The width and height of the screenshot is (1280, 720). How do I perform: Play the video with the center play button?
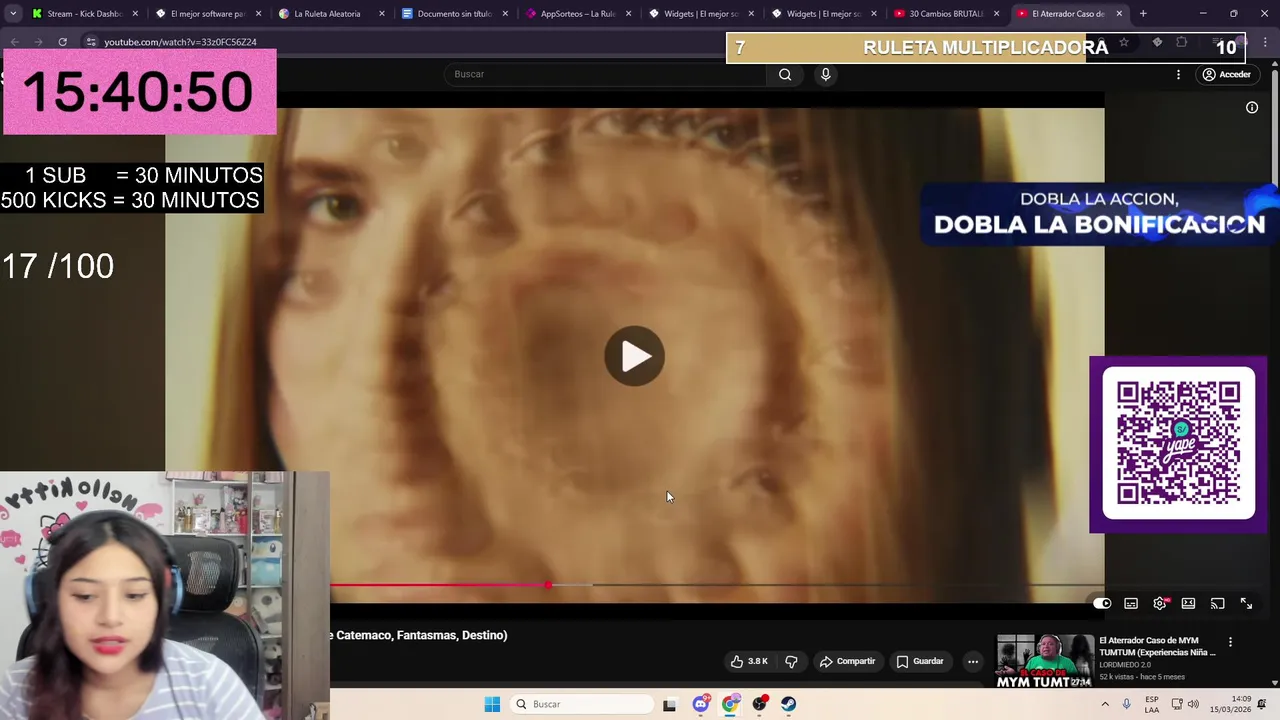(x=635, y=356)
